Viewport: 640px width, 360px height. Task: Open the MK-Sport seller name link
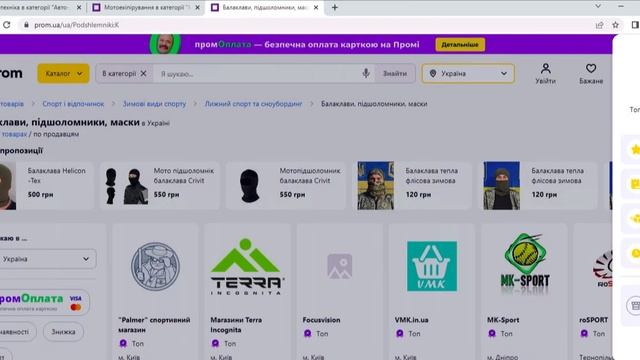(x=503, y=320)
